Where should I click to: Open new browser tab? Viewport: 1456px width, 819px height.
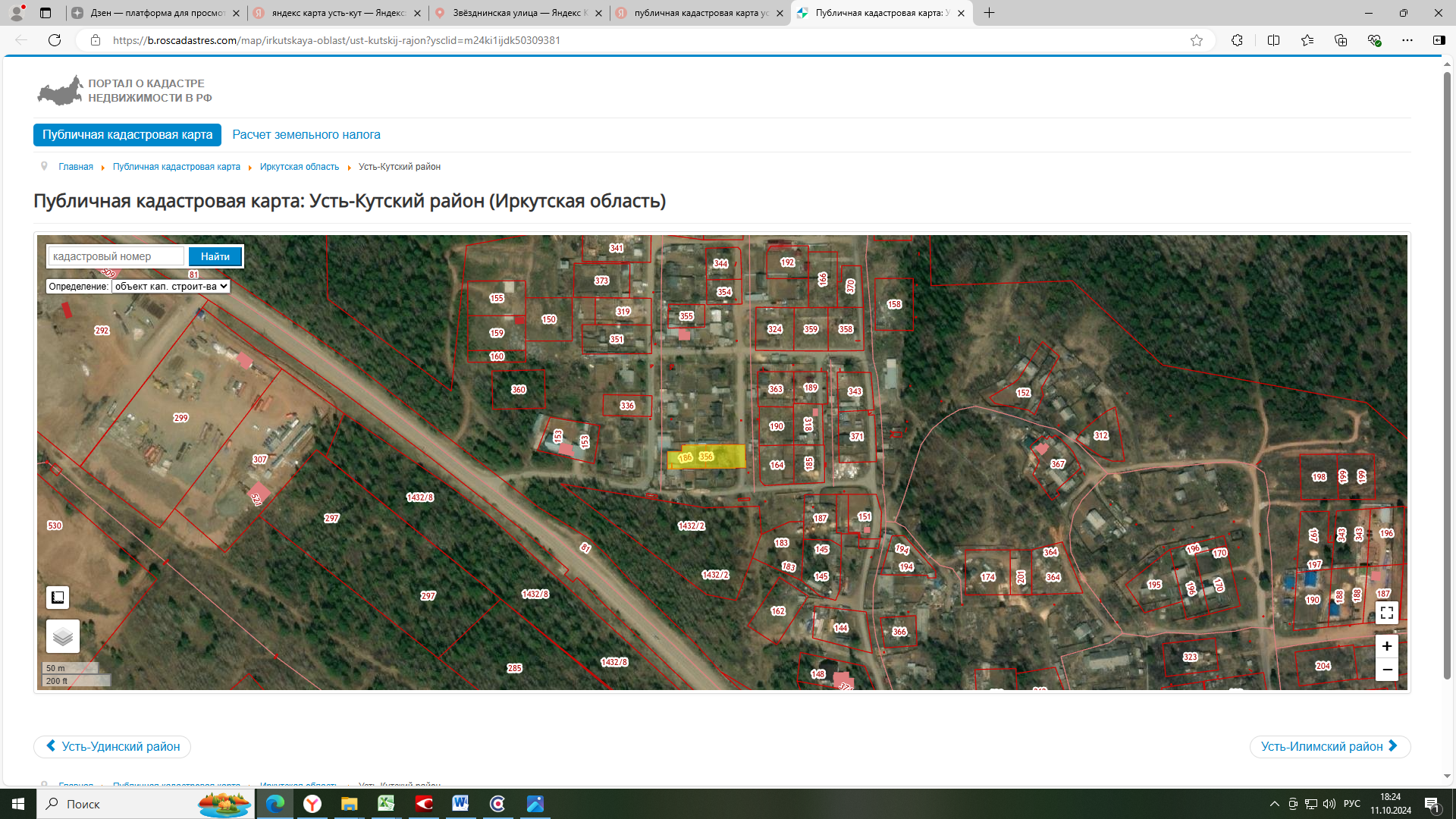coord(989,13)
